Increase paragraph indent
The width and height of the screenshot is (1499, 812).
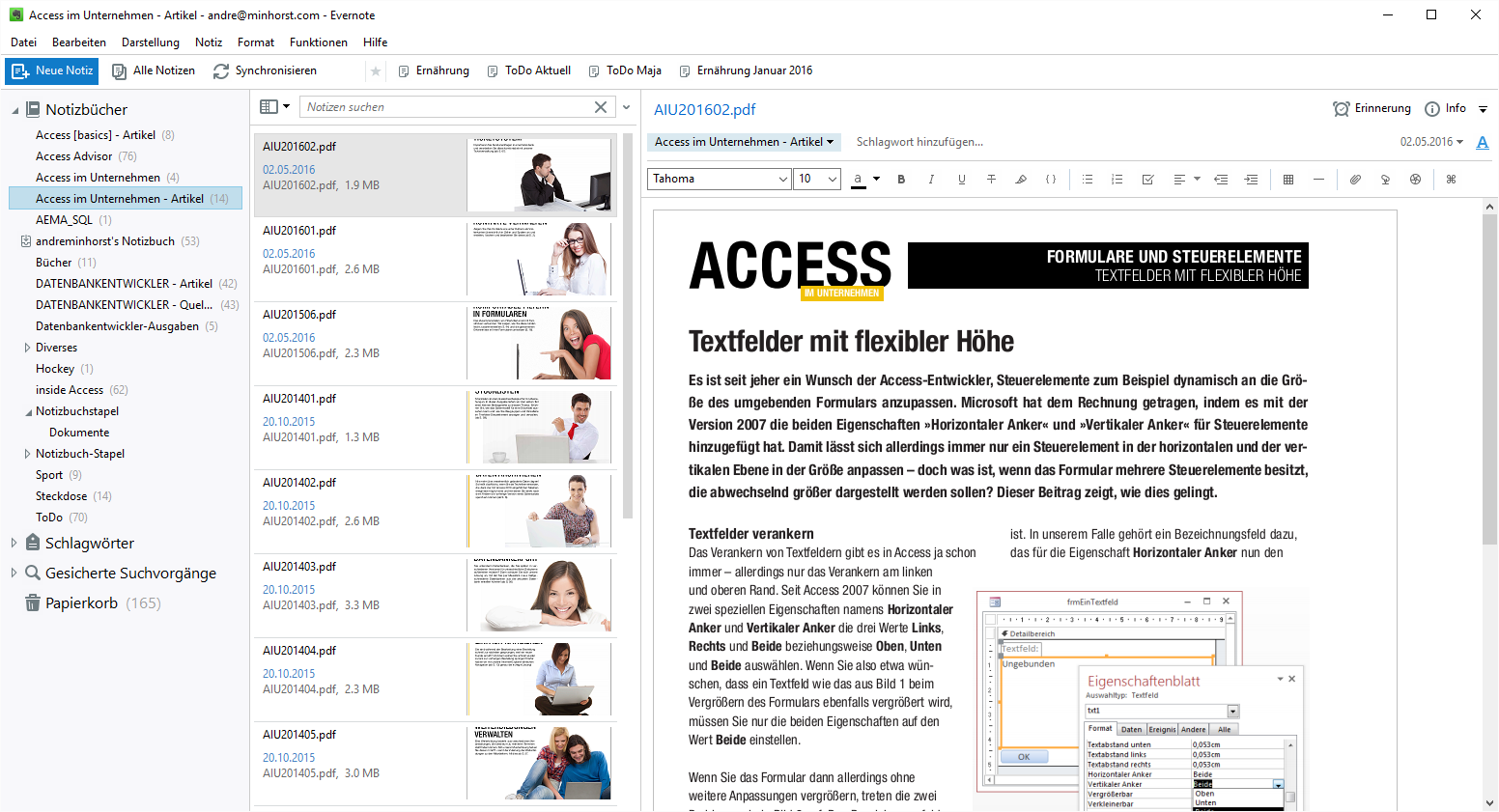[1251, 180]
